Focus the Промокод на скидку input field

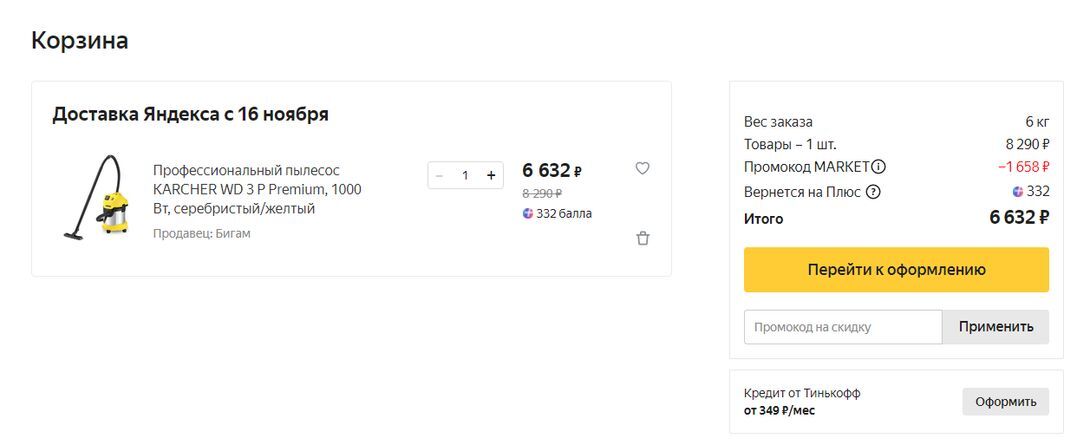click(x=843, y=327)
